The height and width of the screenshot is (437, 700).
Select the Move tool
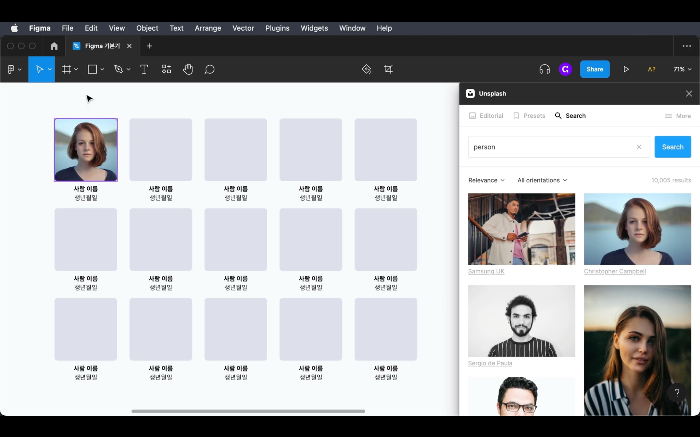point(39,69)
